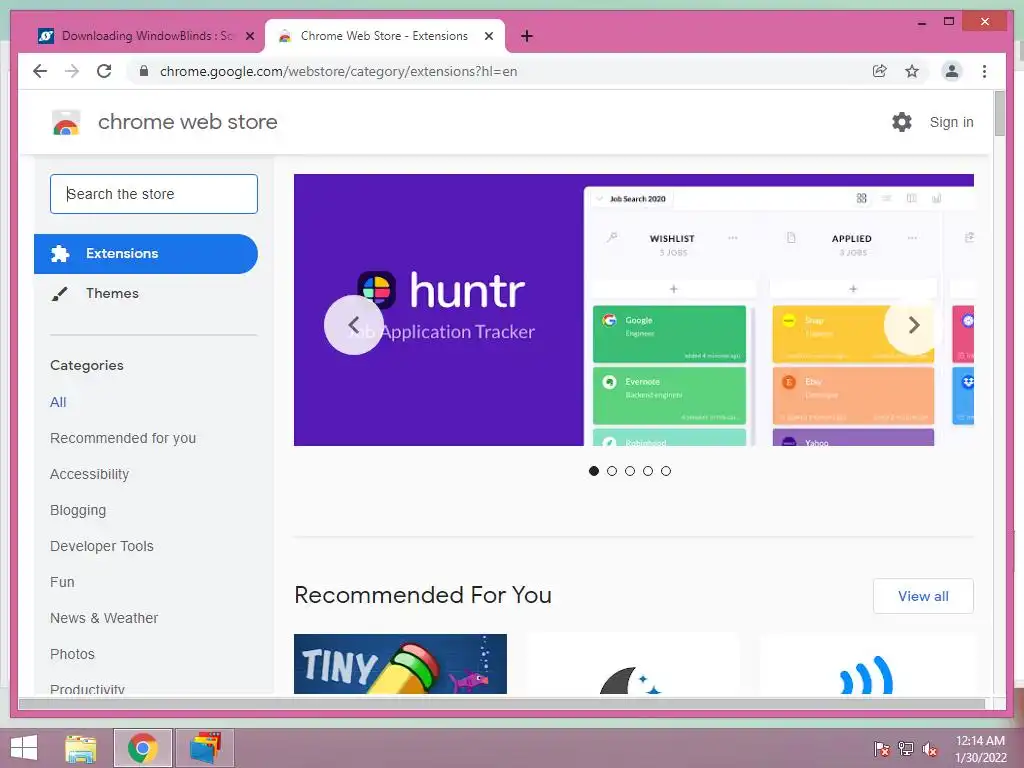This screenshot has height=768, width=1024.
Task: Choose the Fun category
Action: 62,582
